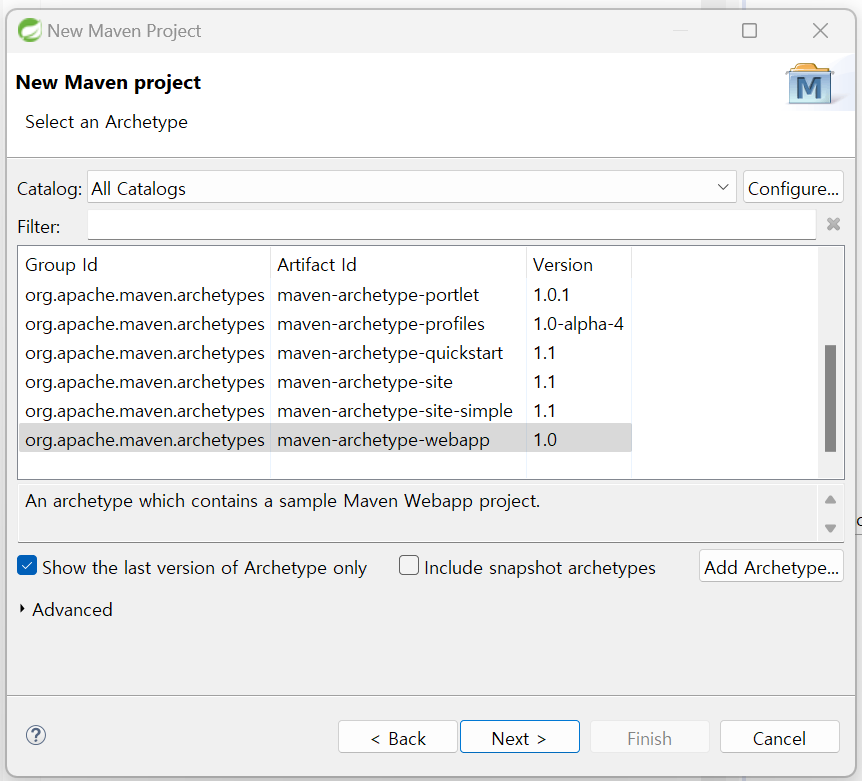Maximize the New Maven Project dialog
Screen dimensions: 862x781
749,30
